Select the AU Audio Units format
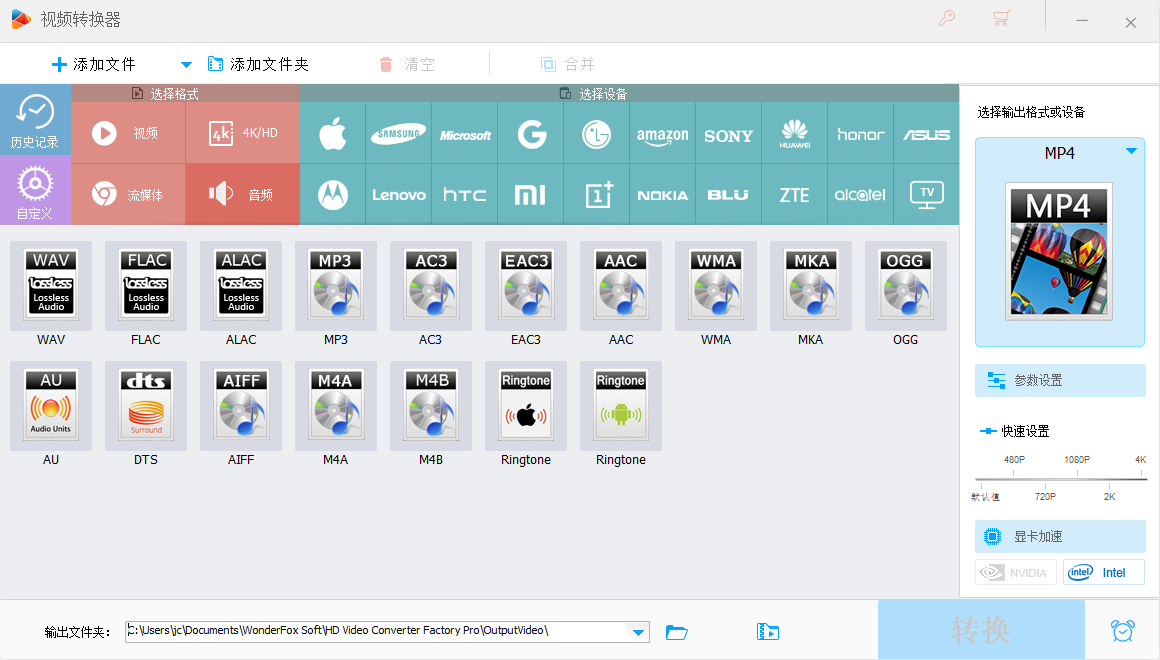The width and height of the screenshot is (1160, 660). click(51, 405)
